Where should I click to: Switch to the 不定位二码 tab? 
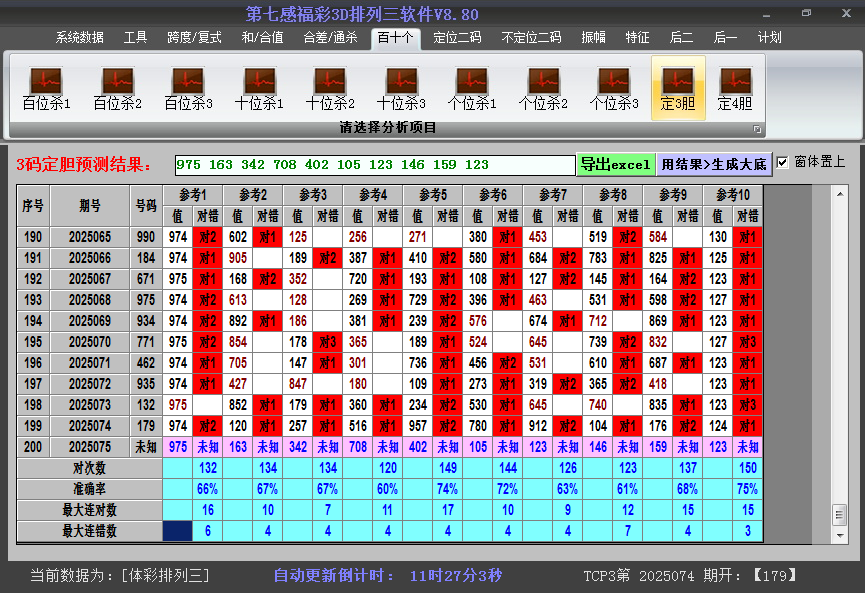coord(531,38)
